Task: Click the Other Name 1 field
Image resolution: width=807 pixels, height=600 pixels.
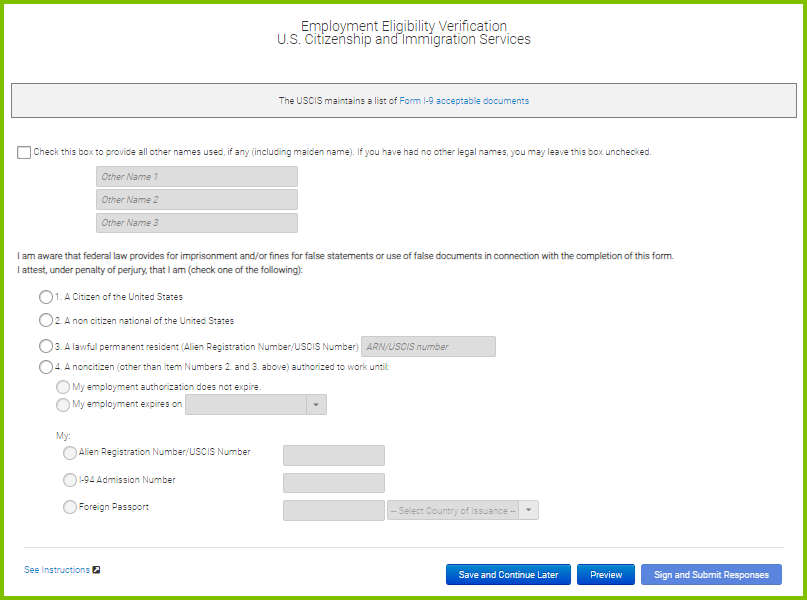Action: [x=197, y=177]
